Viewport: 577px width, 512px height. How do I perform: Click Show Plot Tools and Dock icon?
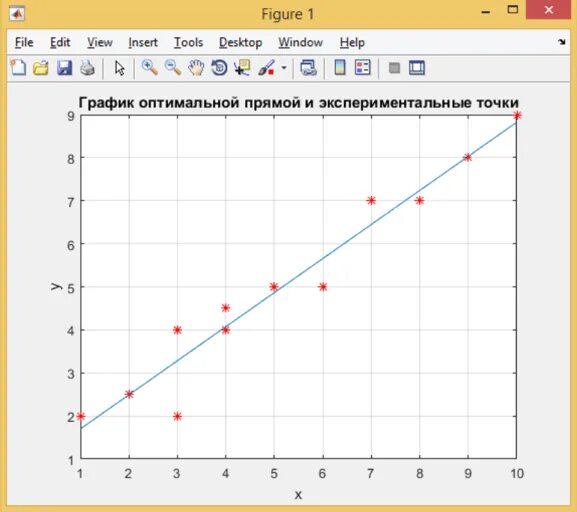click(x=417, y=68)
